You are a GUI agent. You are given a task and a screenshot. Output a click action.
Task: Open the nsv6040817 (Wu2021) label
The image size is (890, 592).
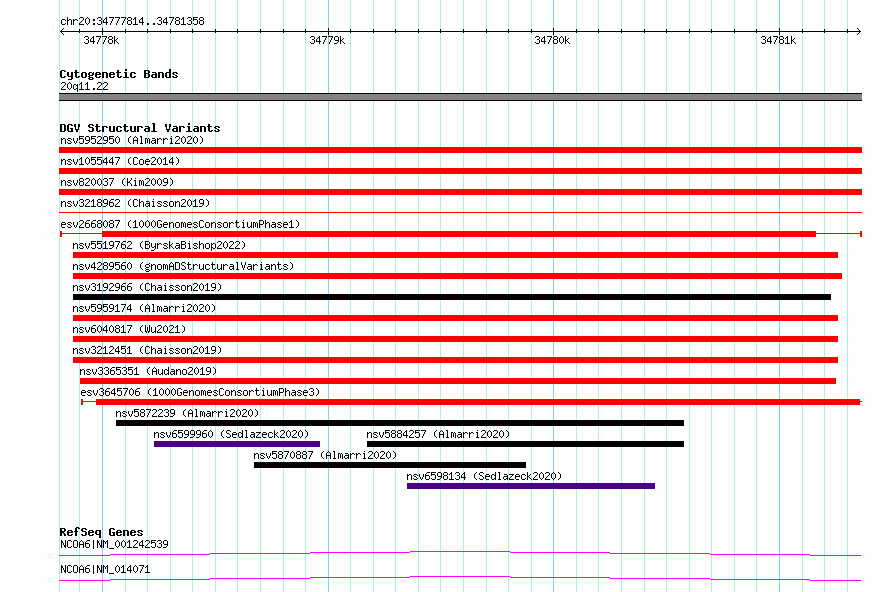point(129,329)
